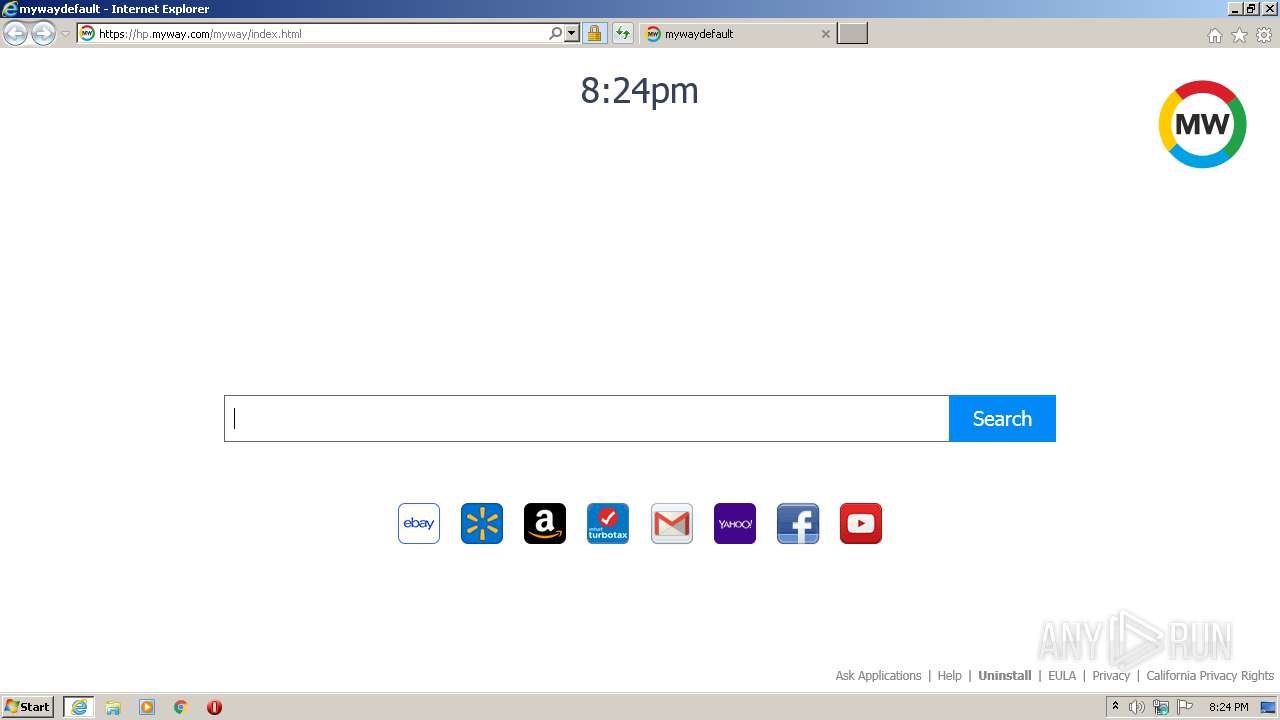Open the Facebook shortcut icon
Image resolution: width=1280 pixels, height=720 pixels.
click(798, 523)
